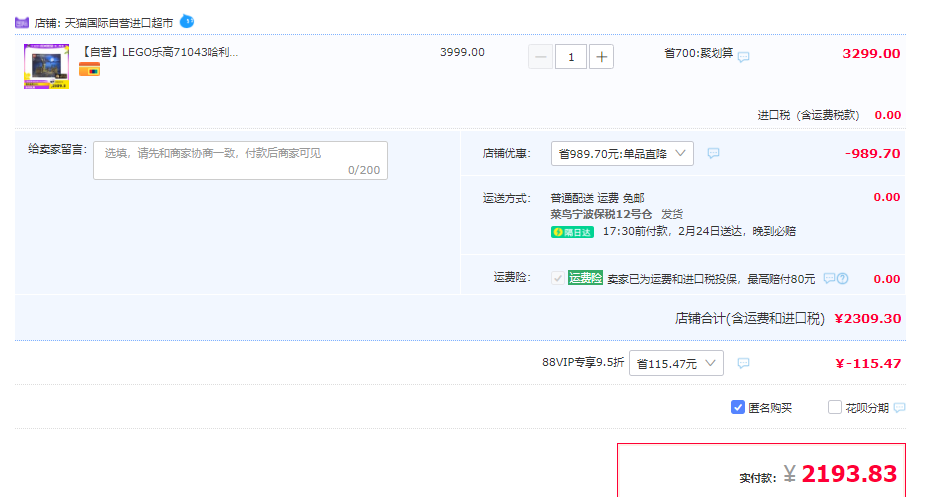The width and height of the screenshot is (935, 497).
Task: Click the info bubble next to 花呗分期
Action: [x=899, y=408]
